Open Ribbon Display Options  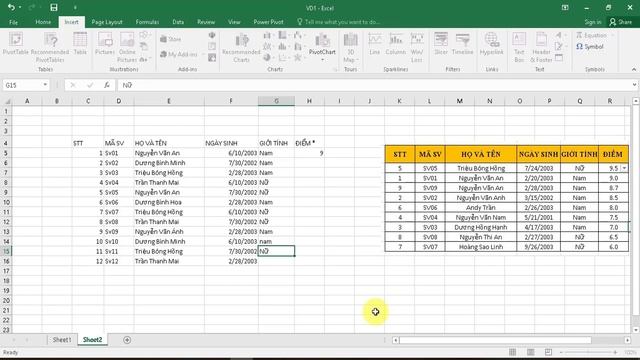[565, 7]
